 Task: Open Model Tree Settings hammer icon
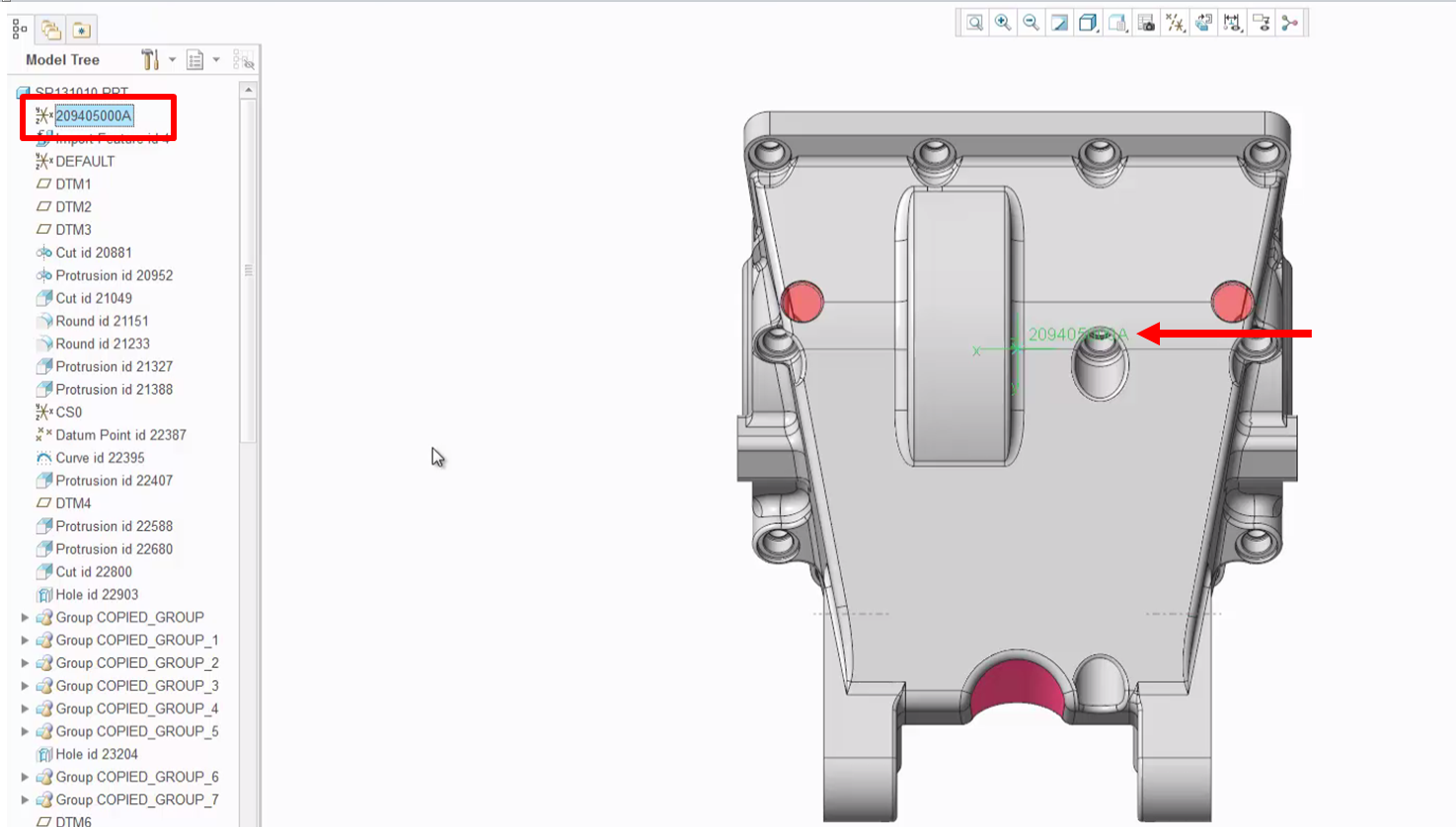tap(150, 60)
